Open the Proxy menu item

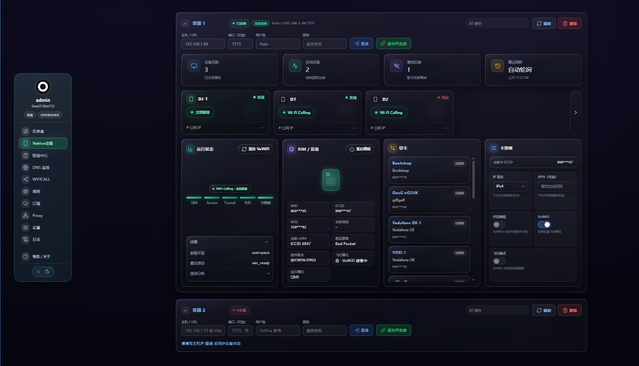(43, 215)
